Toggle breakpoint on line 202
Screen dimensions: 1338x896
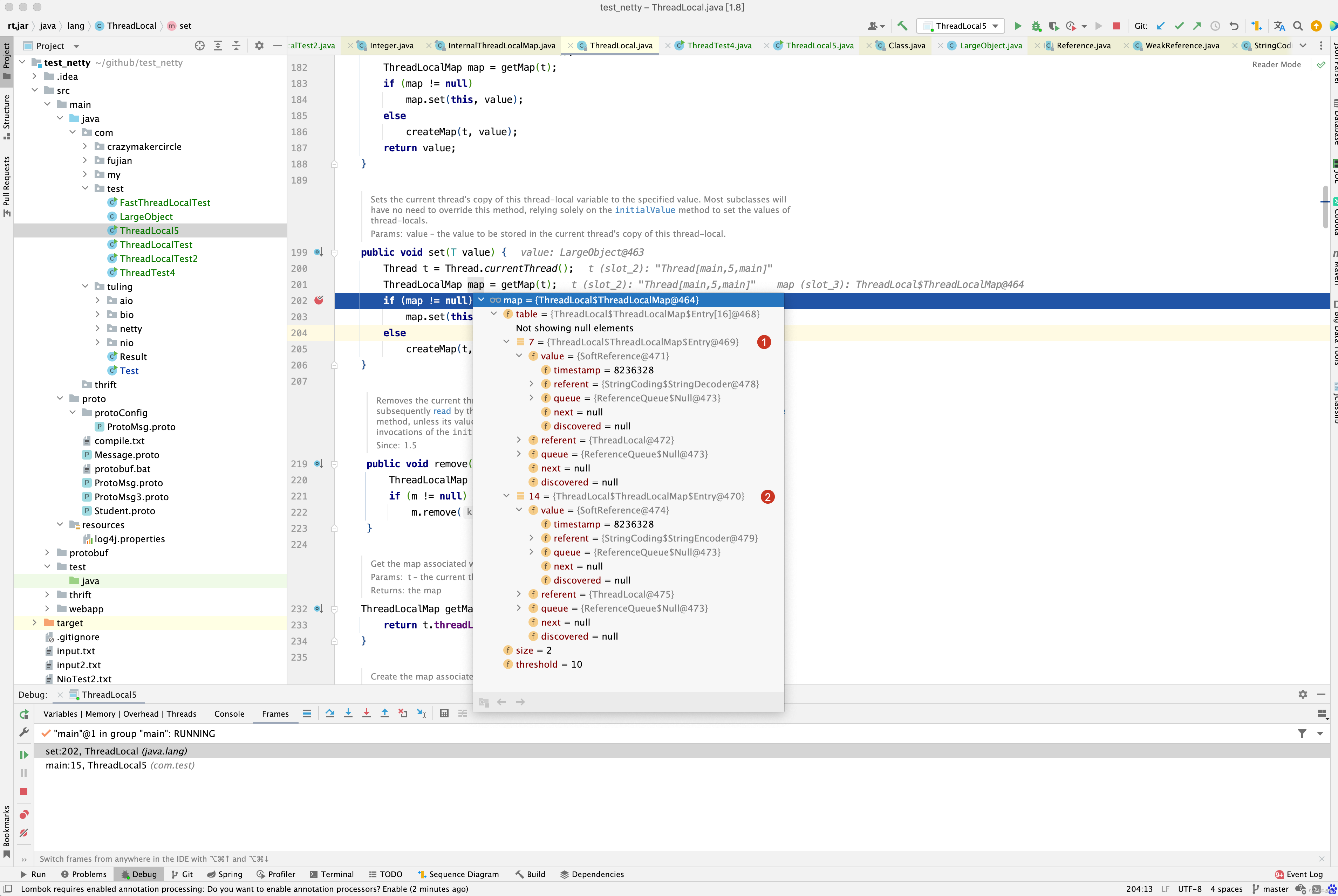coord(319,300)
